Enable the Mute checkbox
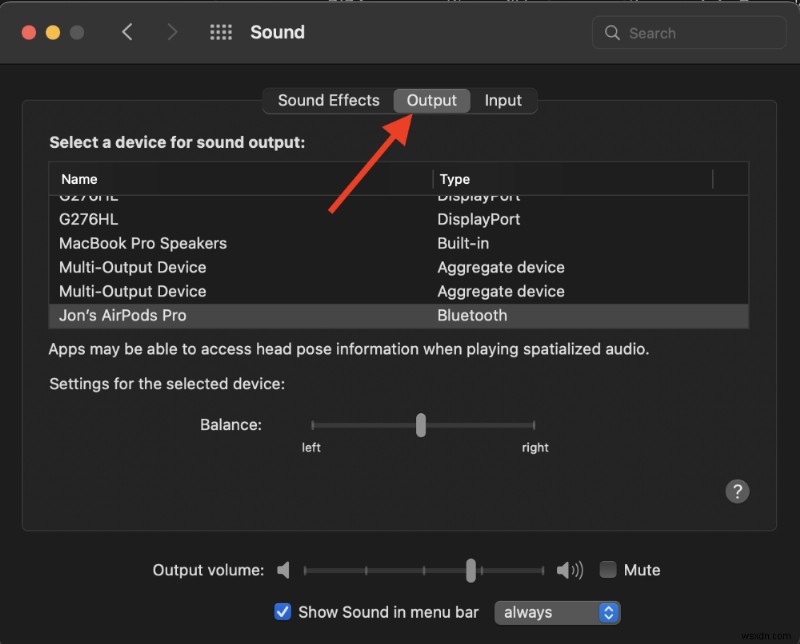This screenshot has height=644, width=800. pyautogui.click(x=607, y=569)
